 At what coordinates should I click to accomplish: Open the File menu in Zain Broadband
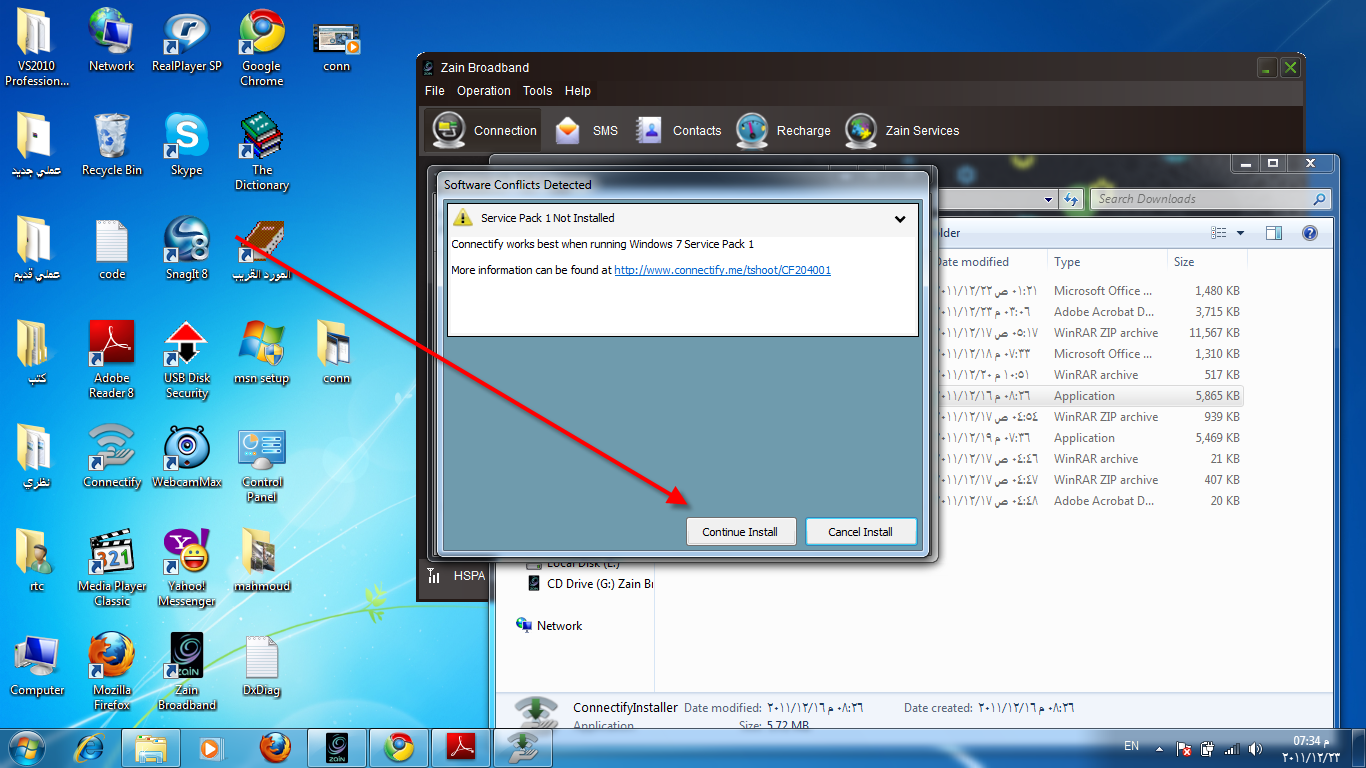pyautogui.click(x=435, y=91)
